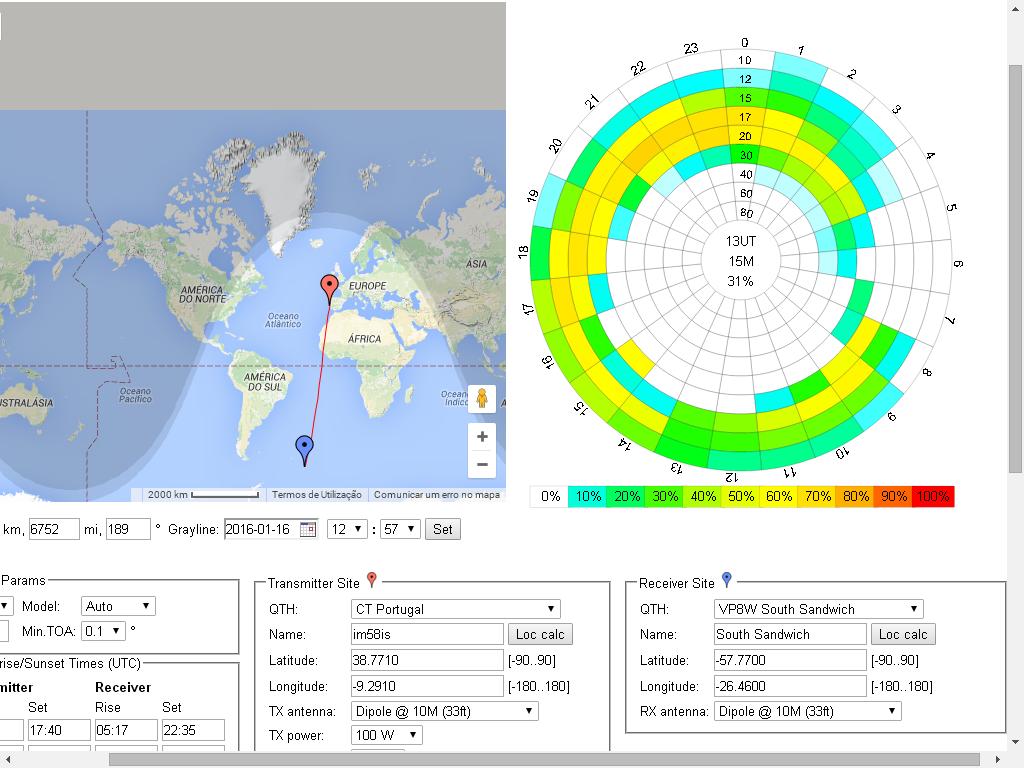Click the red transmitter marker on map
Viewport: 1024px width, 768px height.
pos(329,286)
